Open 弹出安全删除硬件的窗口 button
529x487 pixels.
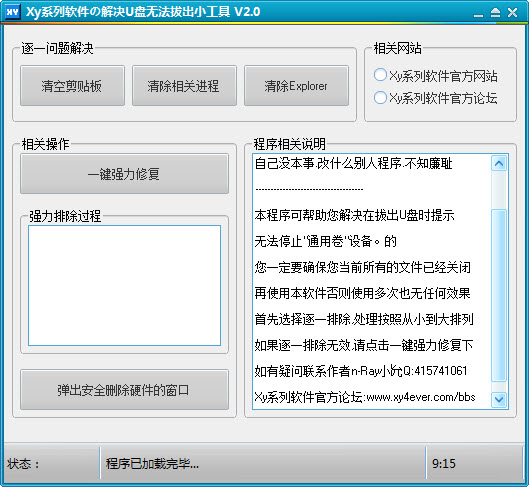pyautogui.click(x=124, y=390)
